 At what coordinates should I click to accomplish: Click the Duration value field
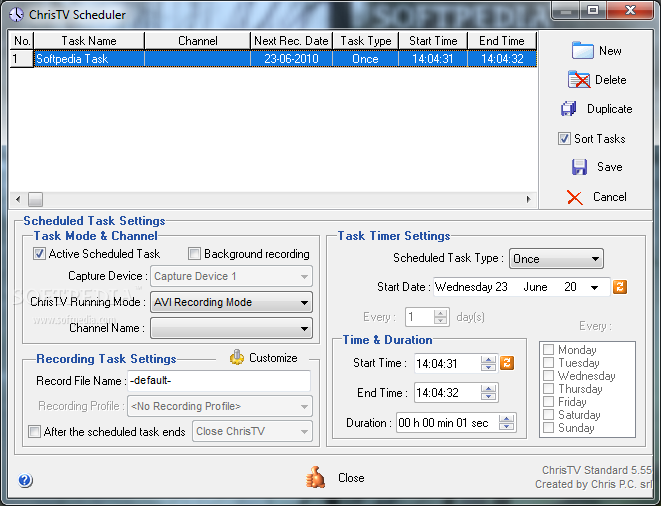[447, 423]
